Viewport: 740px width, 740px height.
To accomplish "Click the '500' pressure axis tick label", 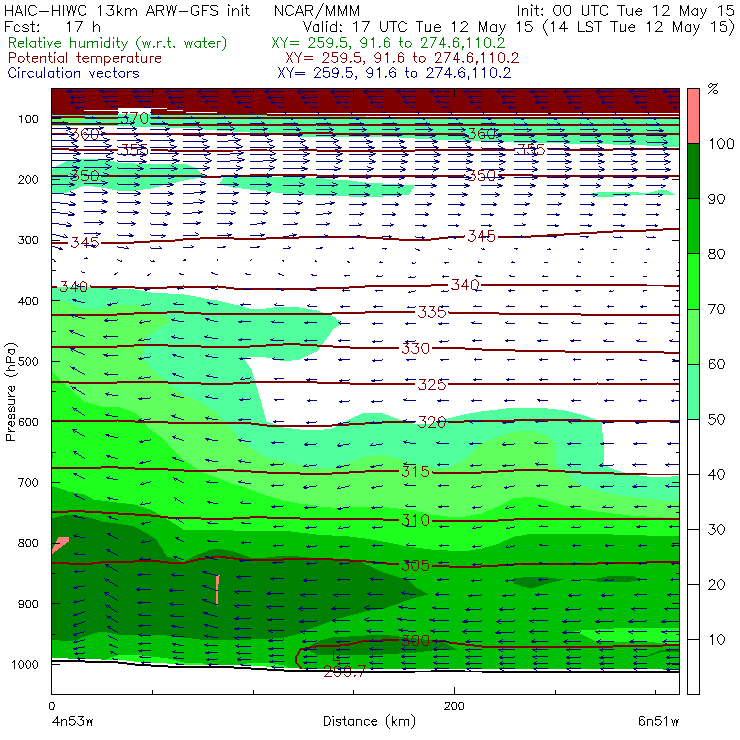I will pyautogui.click(x=28, y=361).
